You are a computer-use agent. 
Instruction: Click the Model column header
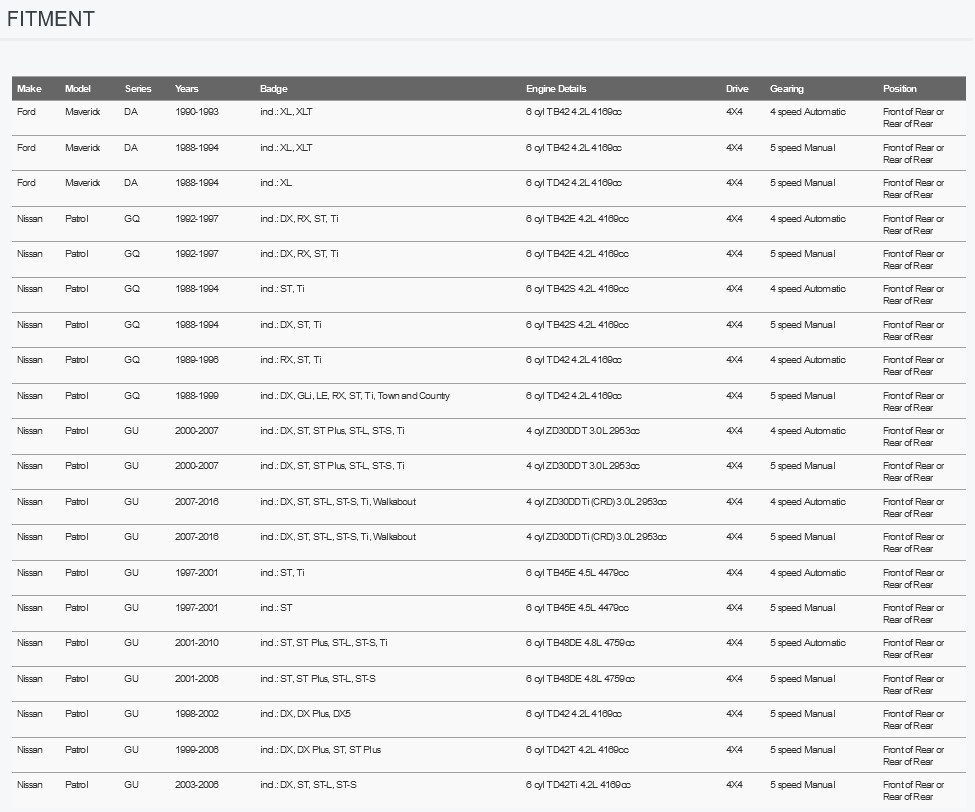coord(78,88)
